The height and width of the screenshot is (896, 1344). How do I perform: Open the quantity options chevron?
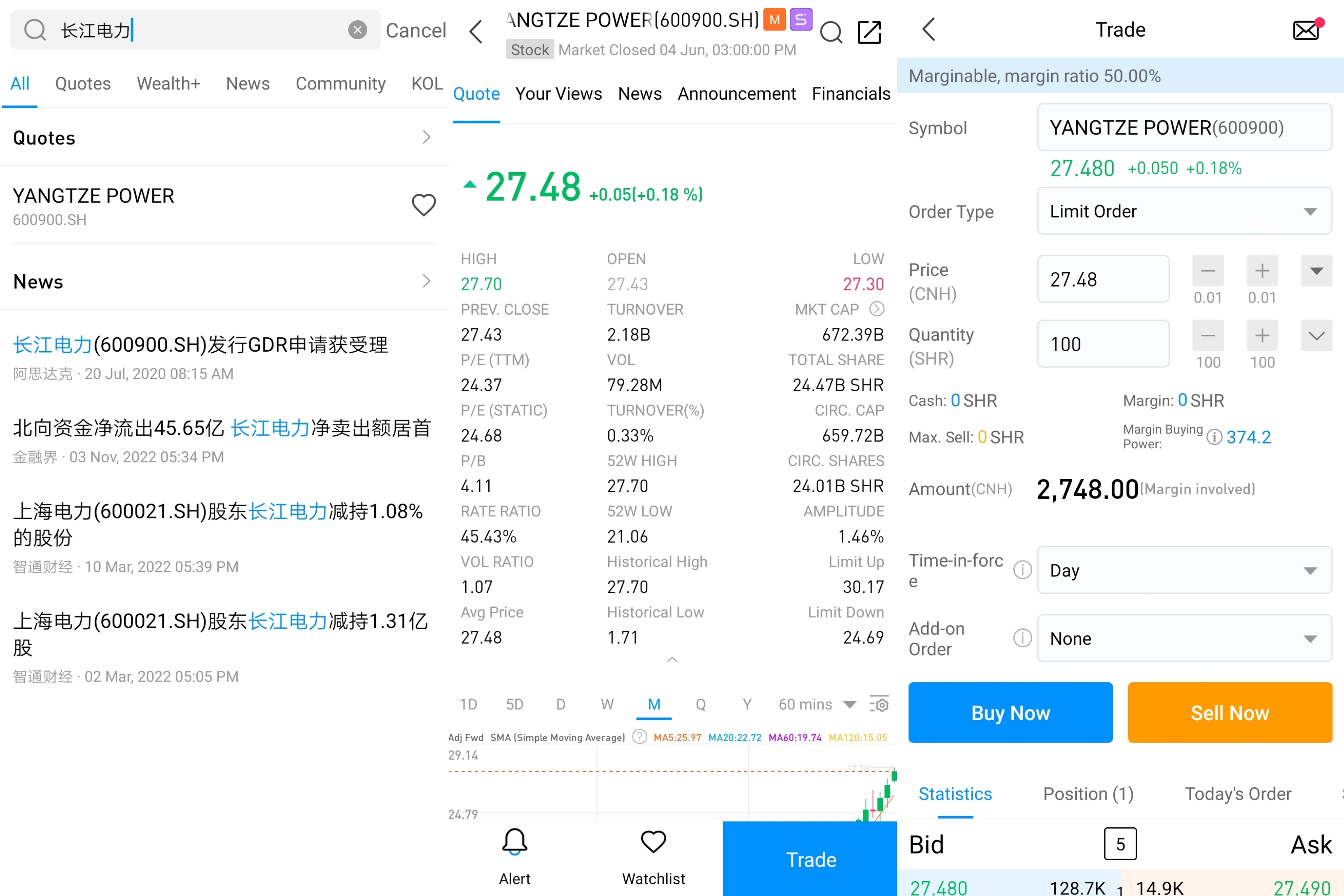1316,336
